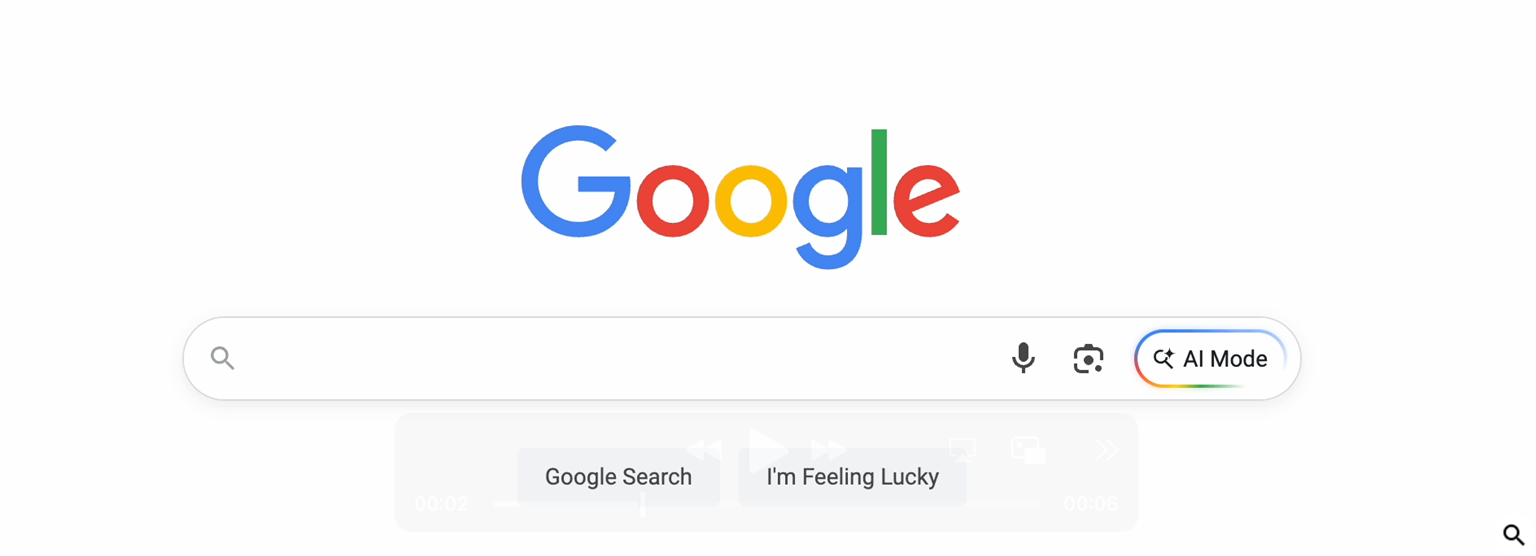This screenshot has width=1536, height=556.
Task: Expand more controls via double chevron icon
Action: pyautogui.click(x=1106, y=450)
